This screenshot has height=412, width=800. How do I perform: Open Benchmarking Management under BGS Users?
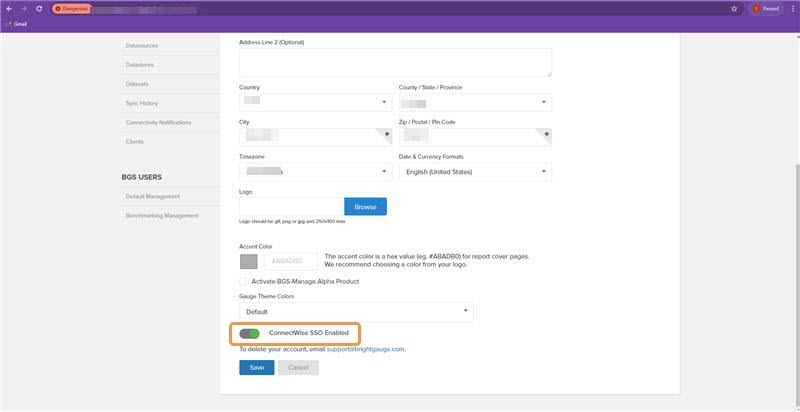coord(162,216)
